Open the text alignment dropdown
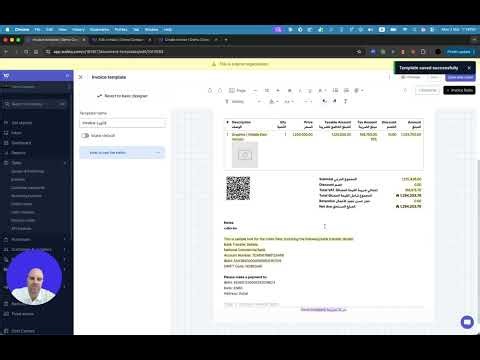 pyautogui.click(x=359, y=90)
